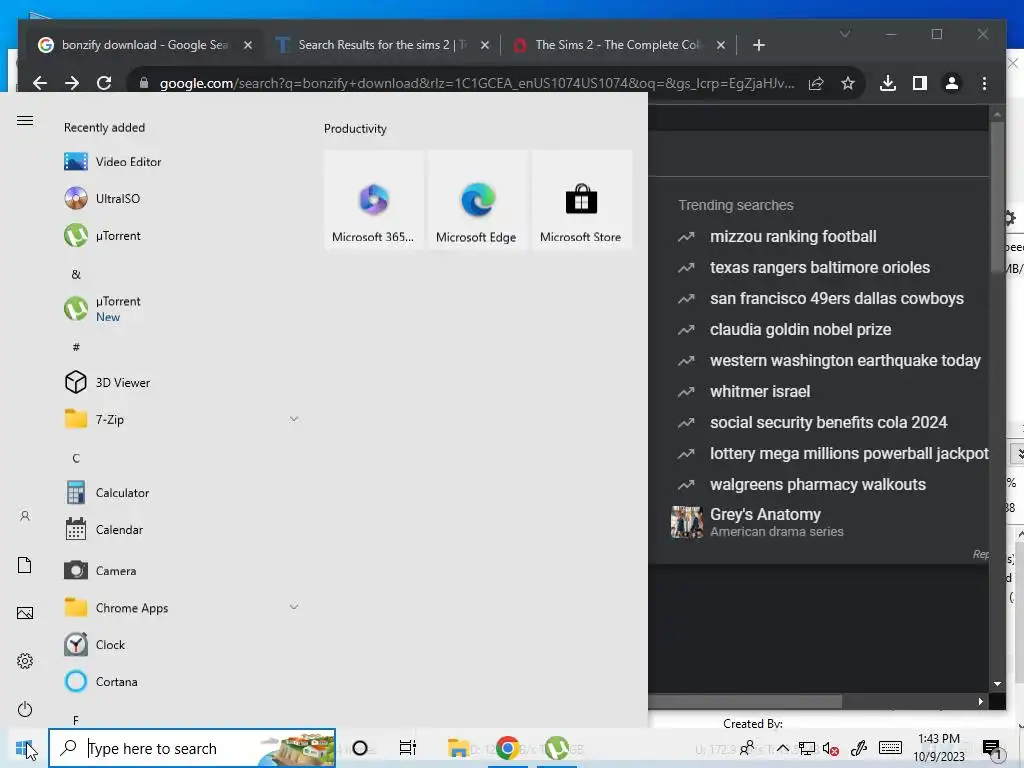Show hidden system tray icons
The height and width of the screenshot is (768, 1024).
(x=782, y=748)
